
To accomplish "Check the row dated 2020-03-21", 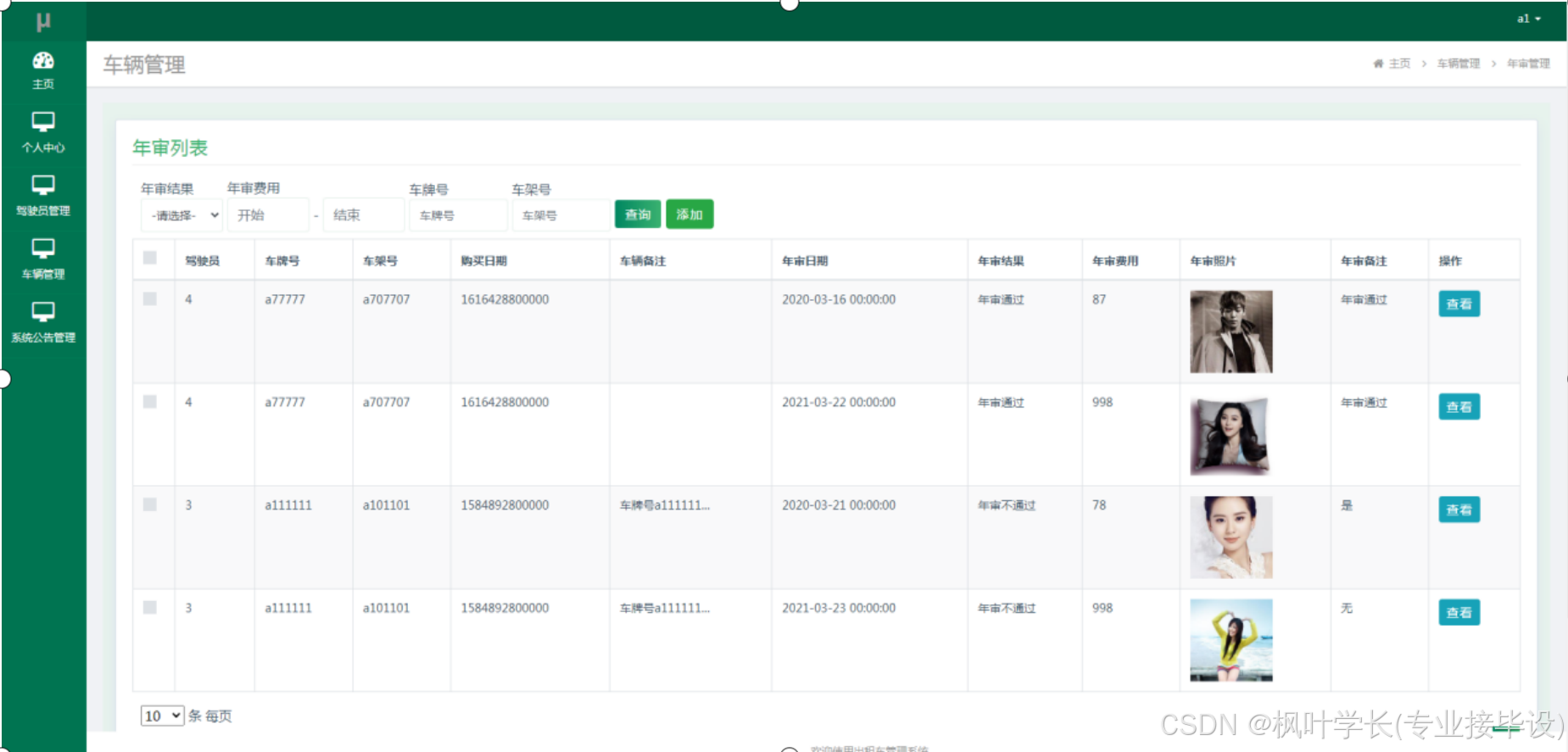I will tap(150, 504).
